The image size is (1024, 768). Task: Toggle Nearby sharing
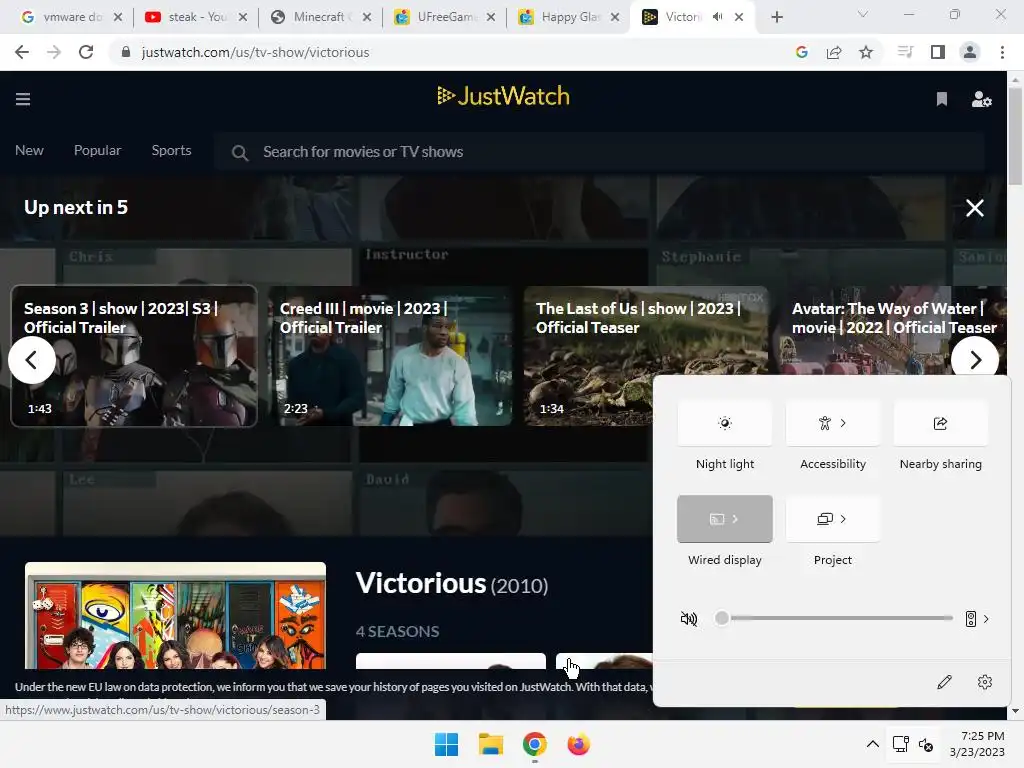[940, 423]
